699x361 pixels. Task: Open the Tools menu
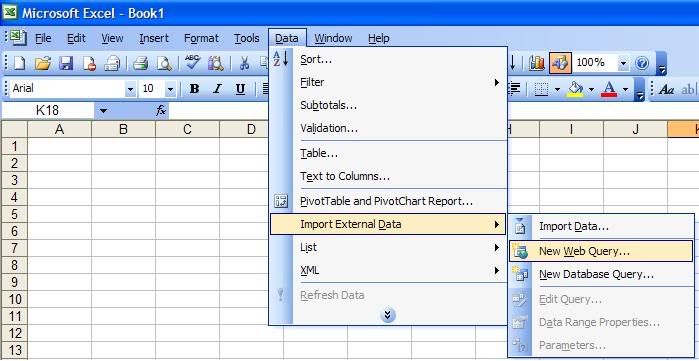click(247, 38)
